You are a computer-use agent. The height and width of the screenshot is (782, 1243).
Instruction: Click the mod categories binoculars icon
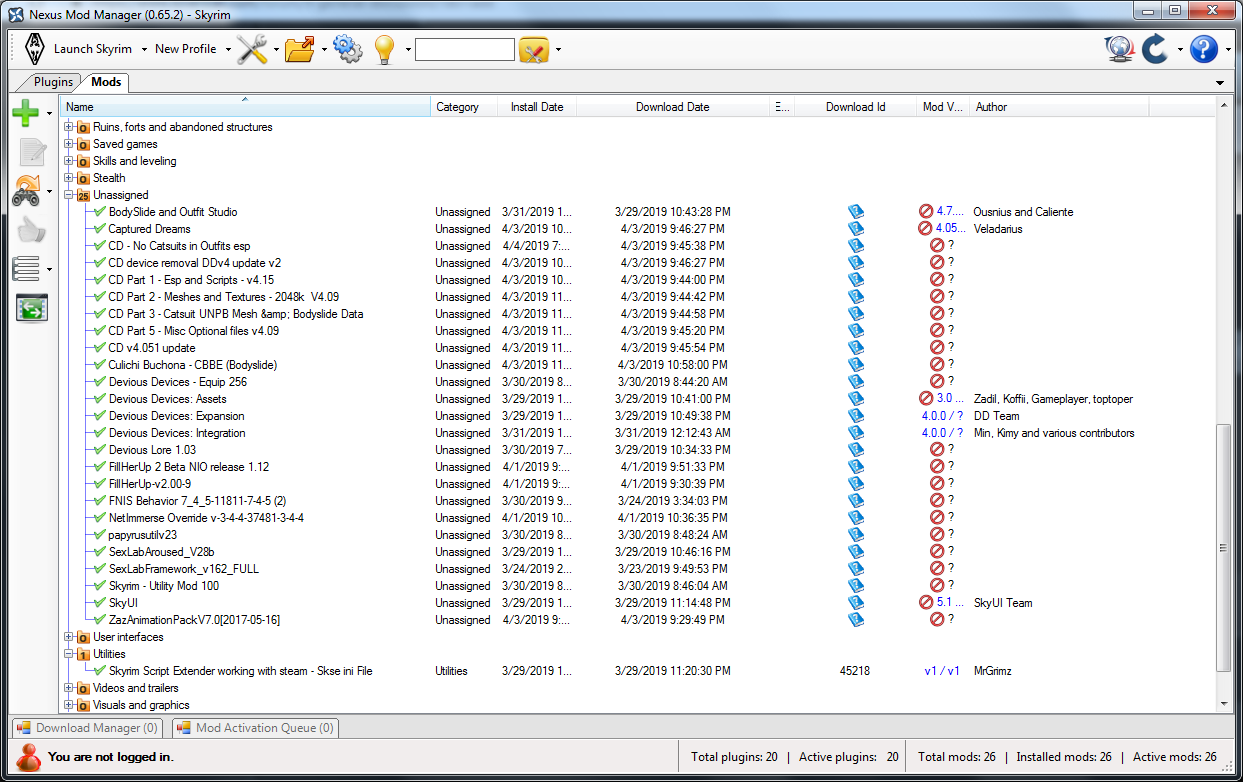pyautogui.click(x=26, y=190)
